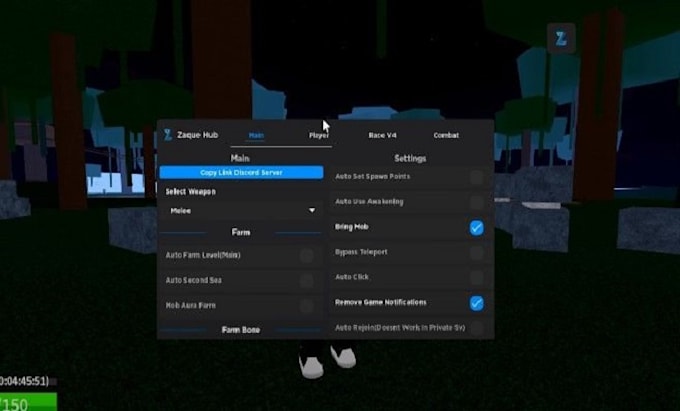Click the green health bar showing 150
The image size is (680, 411).
coord(28,402)
